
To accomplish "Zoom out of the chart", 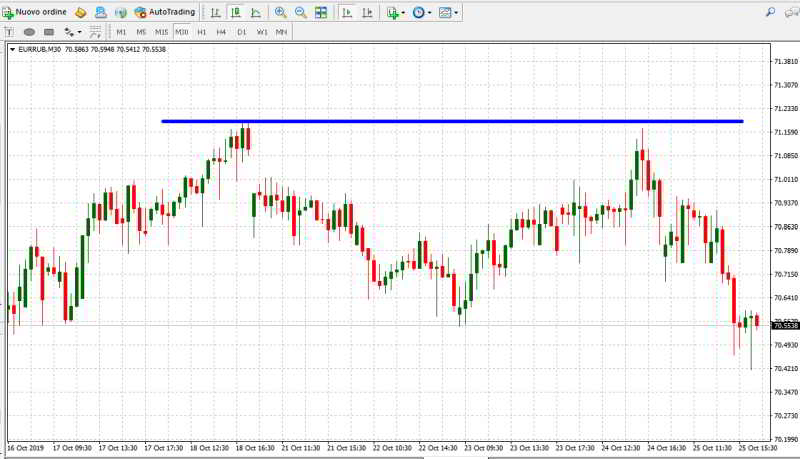I will tap(300, 13).
